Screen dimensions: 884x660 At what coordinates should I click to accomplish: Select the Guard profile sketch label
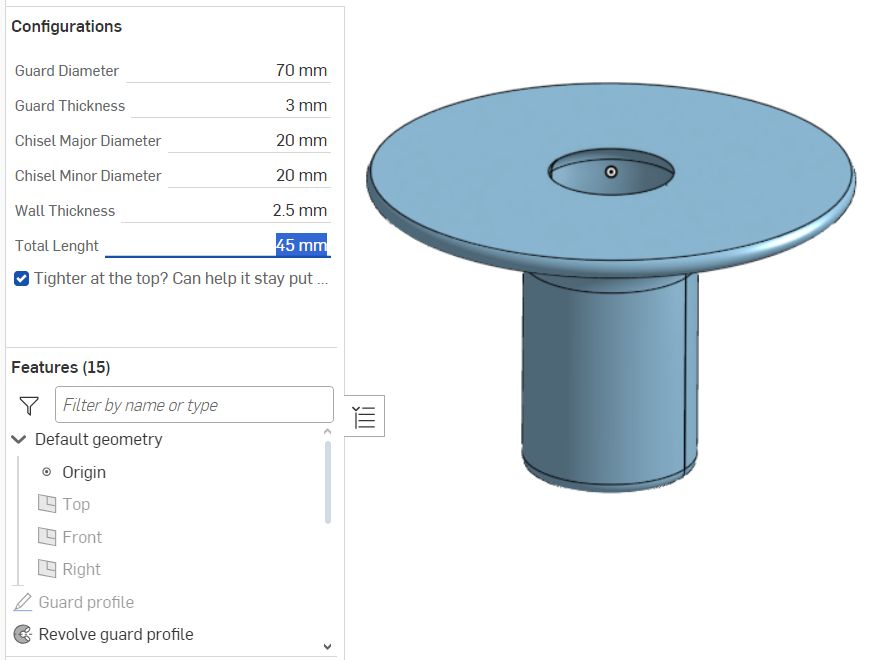coord(86,602)
